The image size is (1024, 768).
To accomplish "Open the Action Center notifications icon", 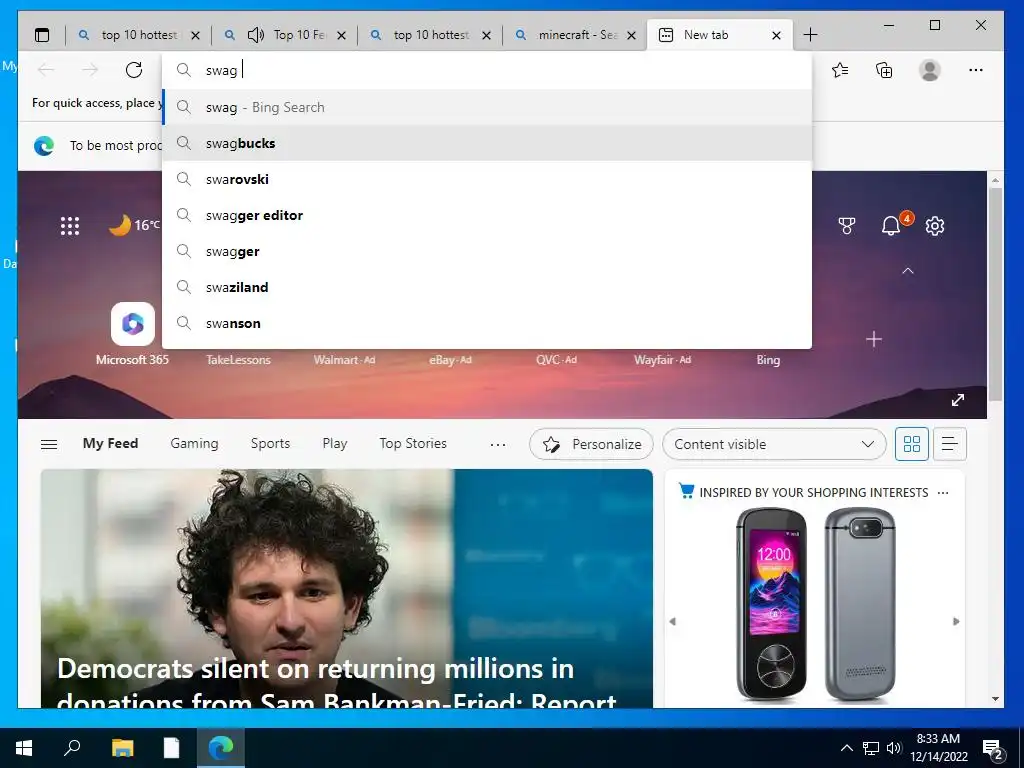I will click(x=993, y=748).
